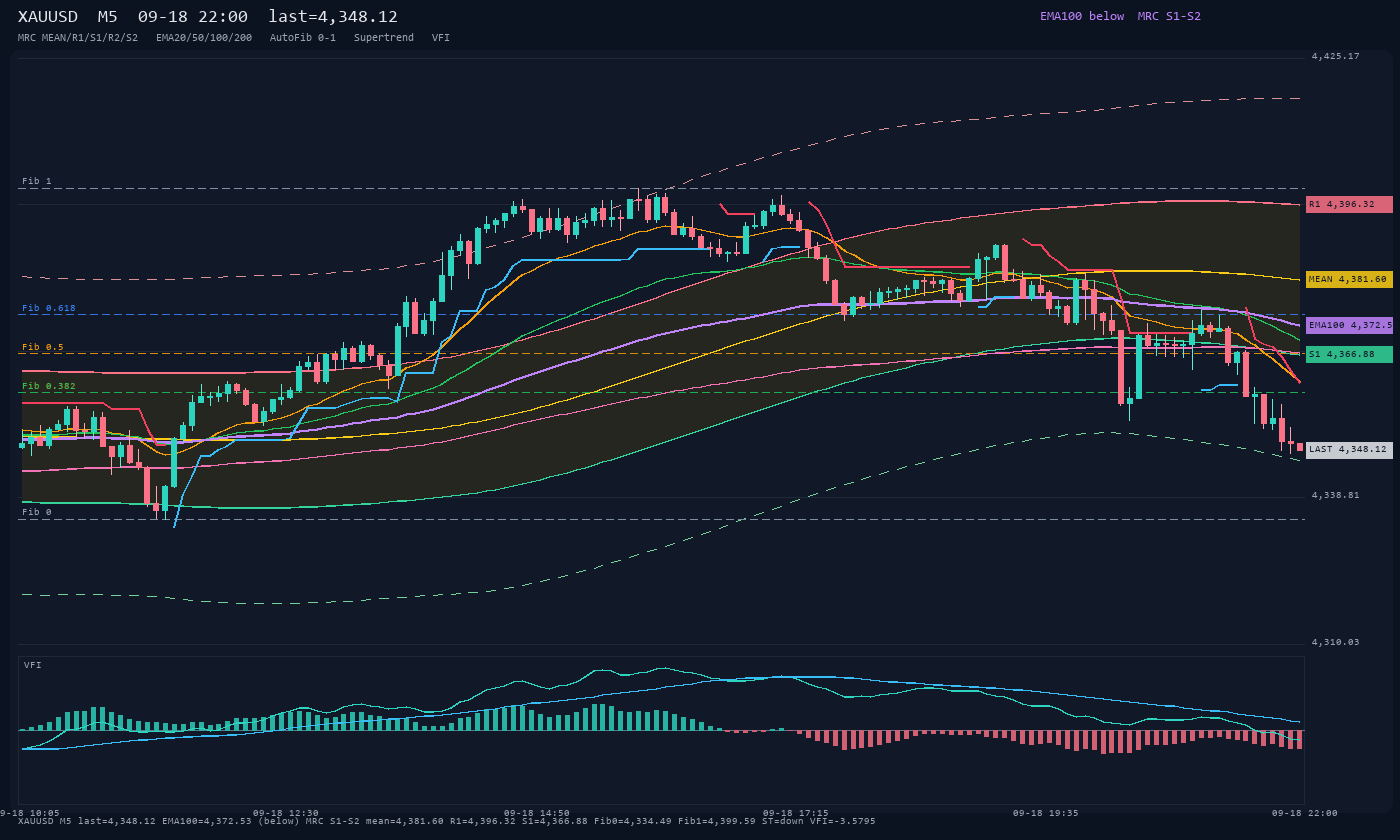Select the Fib 0.618 level label
1400x840 pixels.
[49, 308]
